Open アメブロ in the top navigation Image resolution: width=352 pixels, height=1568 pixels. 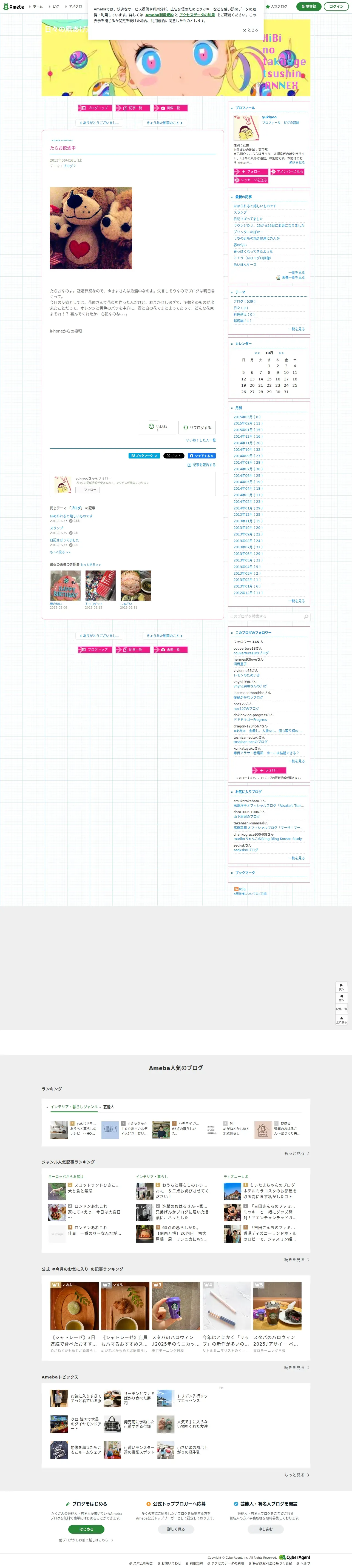tap(75, 7)
